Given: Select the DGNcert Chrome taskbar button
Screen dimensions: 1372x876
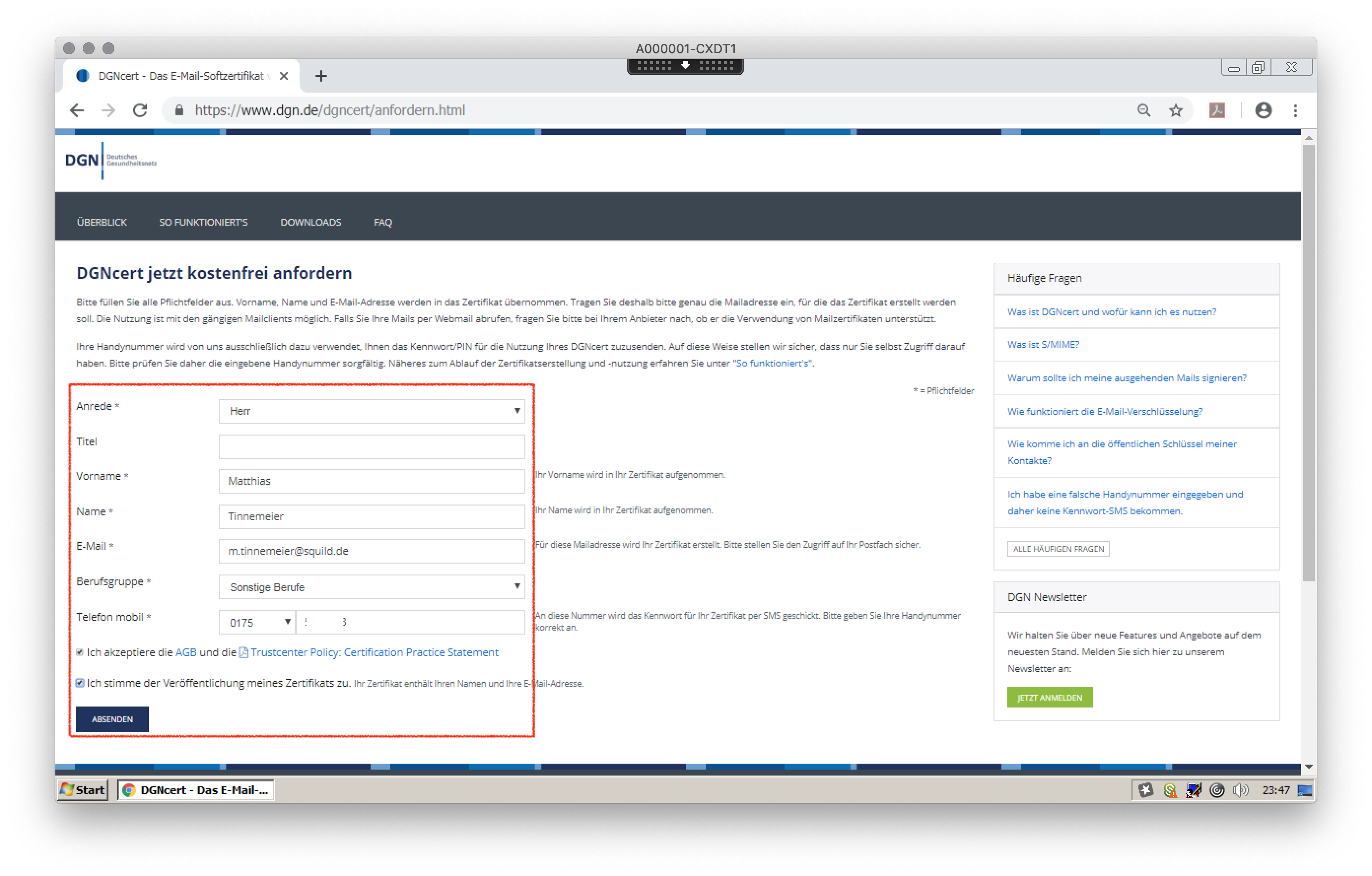Looking at the screenshot, I should (x=196, y=790).
